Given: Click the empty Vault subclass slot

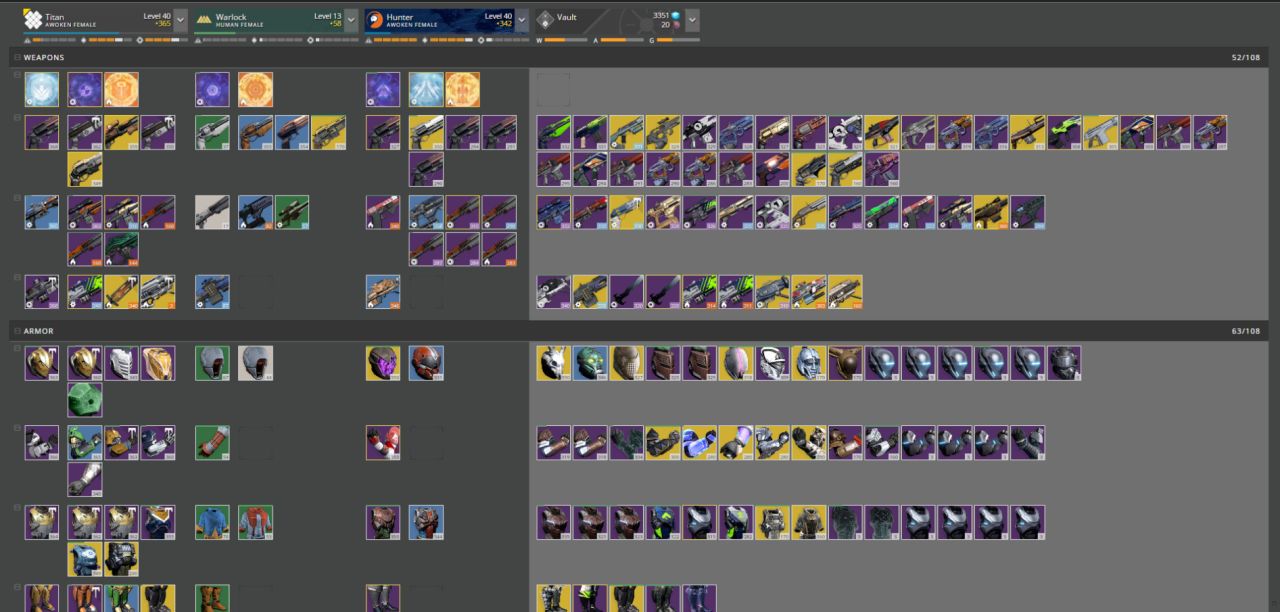Looking at the screenshot, I should 554,89.
